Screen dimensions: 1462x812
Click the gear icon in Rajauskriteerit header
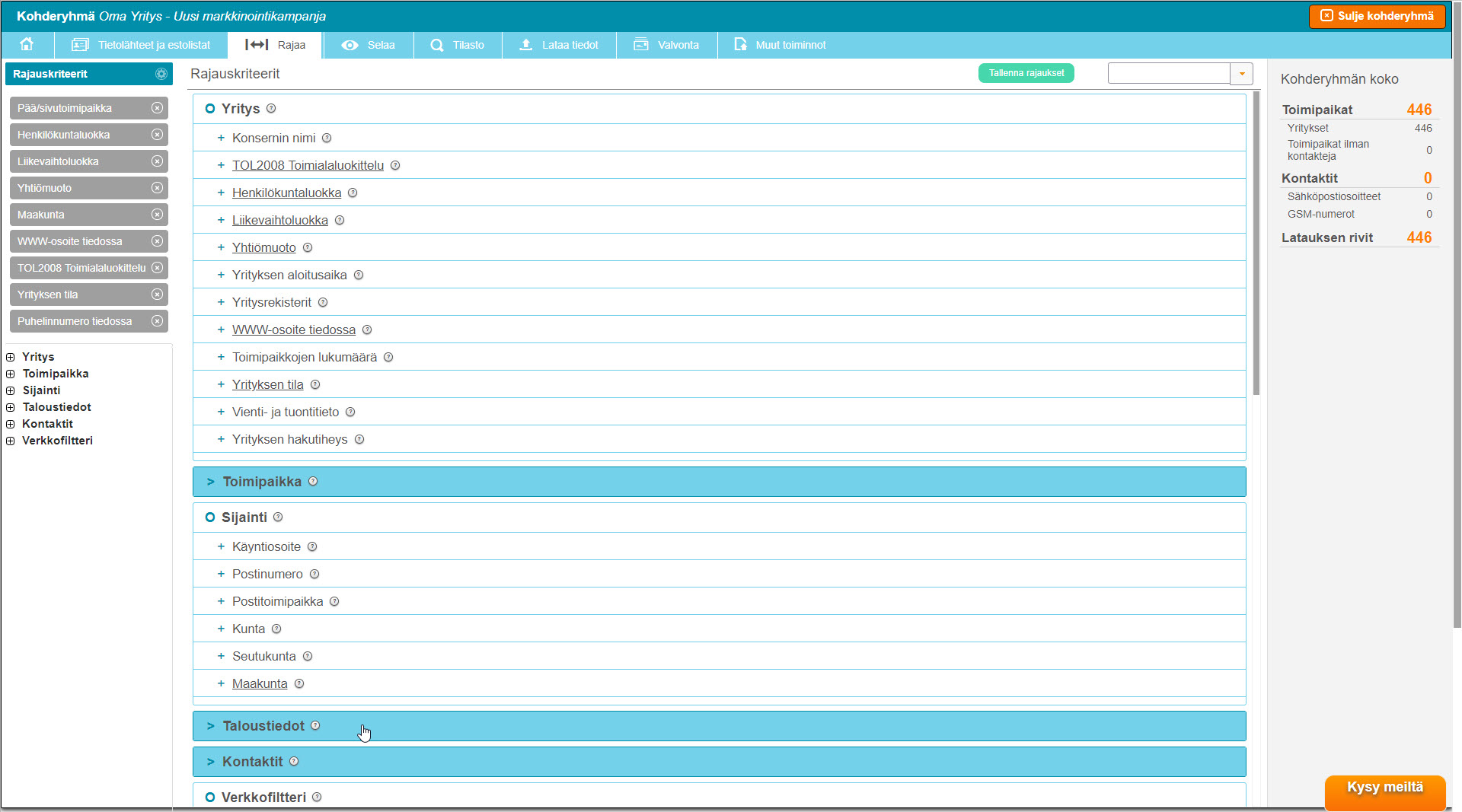tap(161, 74)
